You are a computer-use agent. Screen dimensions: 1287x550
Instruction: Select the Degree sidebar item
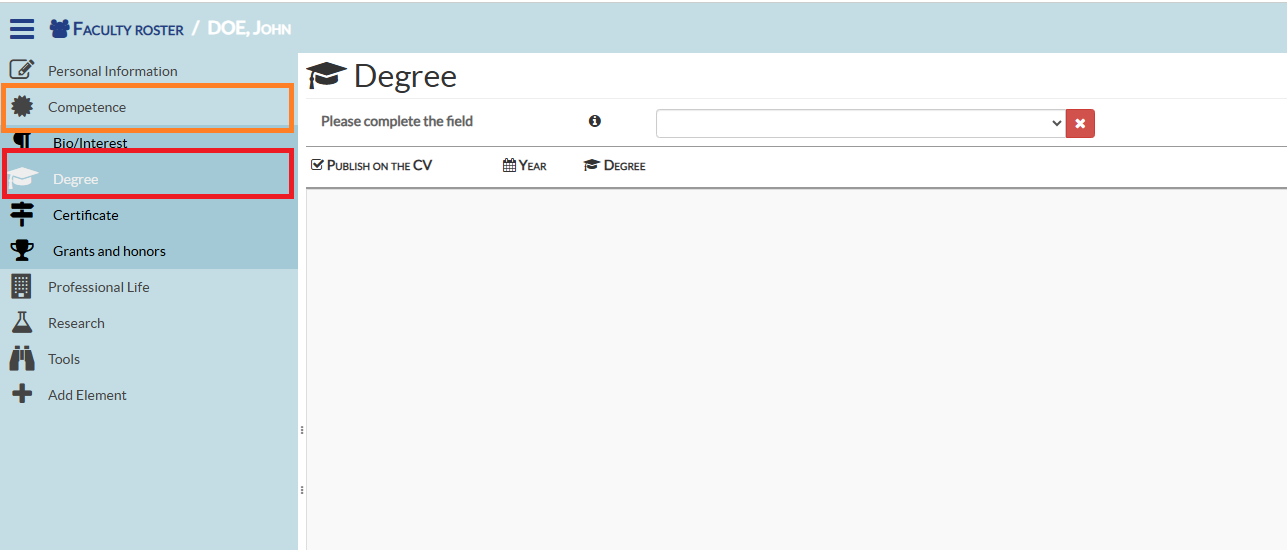click(76, 179)
